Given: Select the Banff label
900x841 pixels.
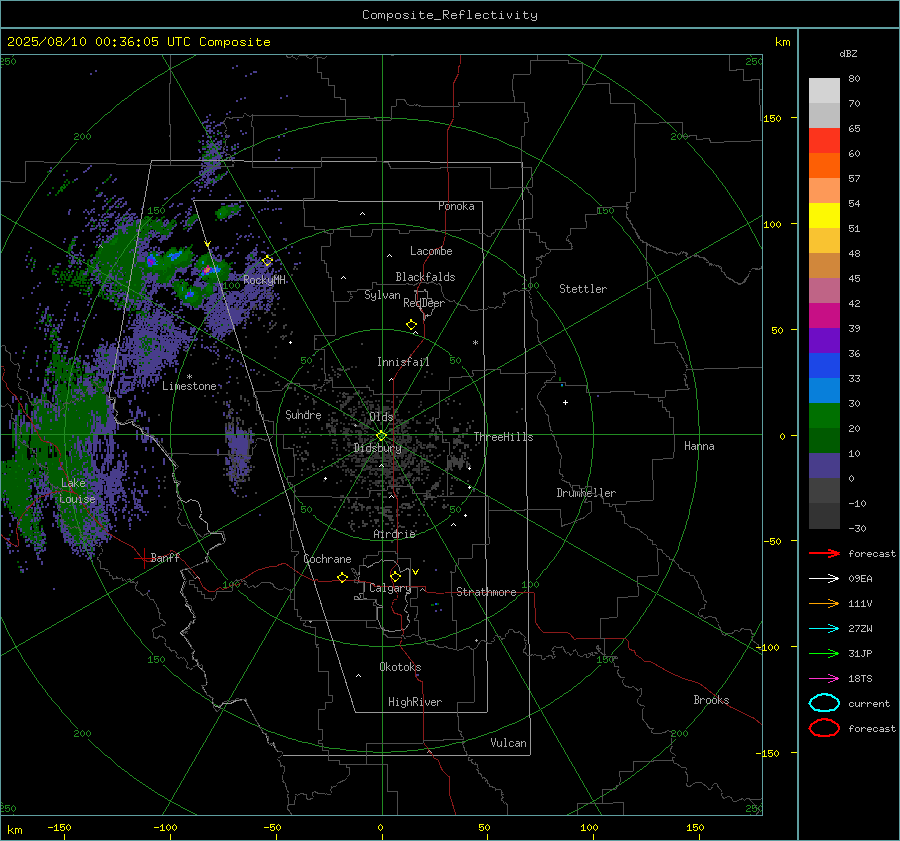Looking at the screenshot, I should [x=165, y=558].
